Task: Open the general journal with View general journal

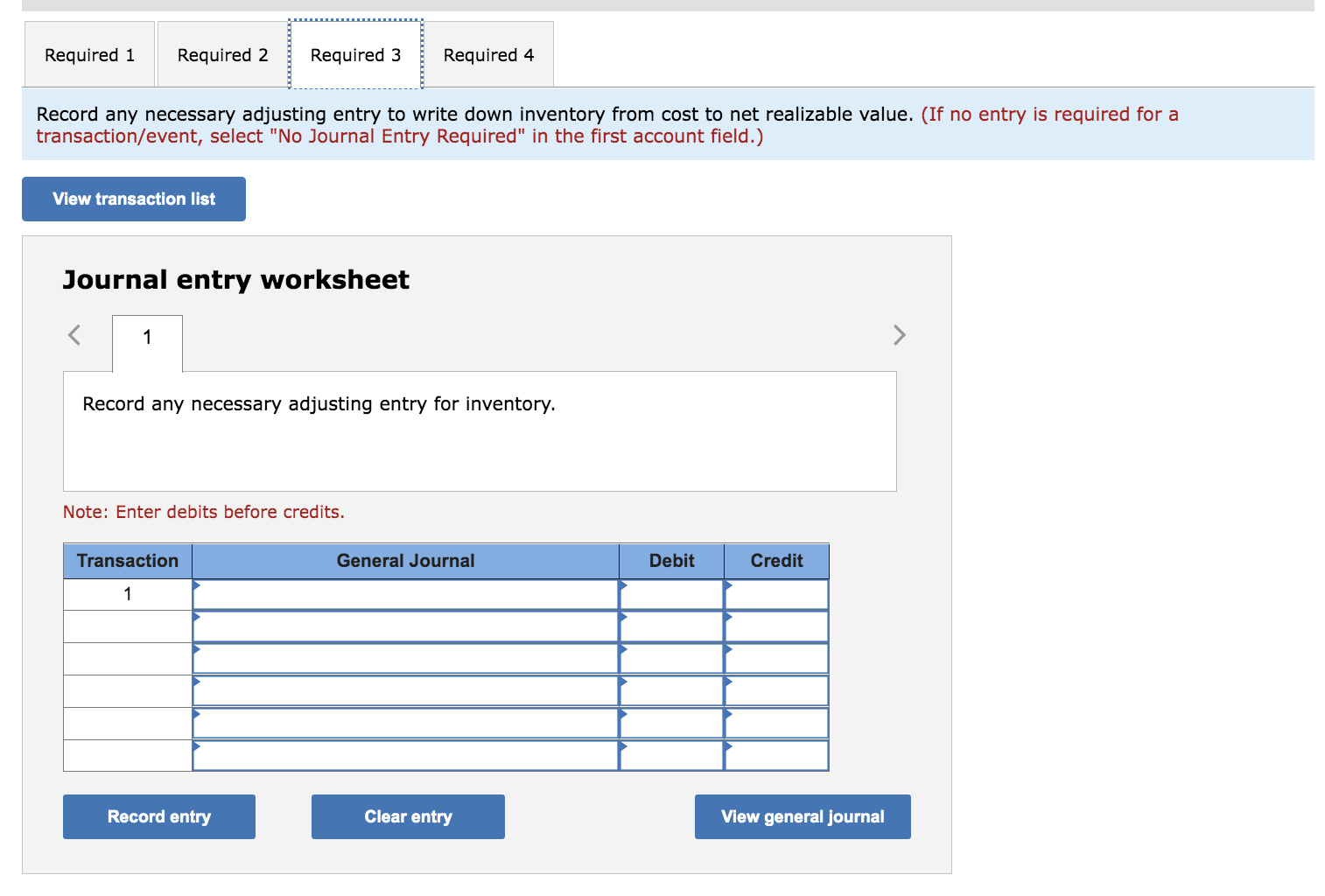Action: (x=802, y=816)
